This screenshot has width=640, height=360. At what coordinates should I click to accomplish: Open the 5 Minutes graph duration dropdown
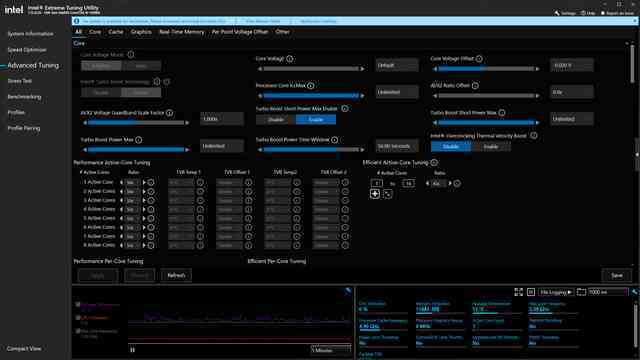coord(331,350)
